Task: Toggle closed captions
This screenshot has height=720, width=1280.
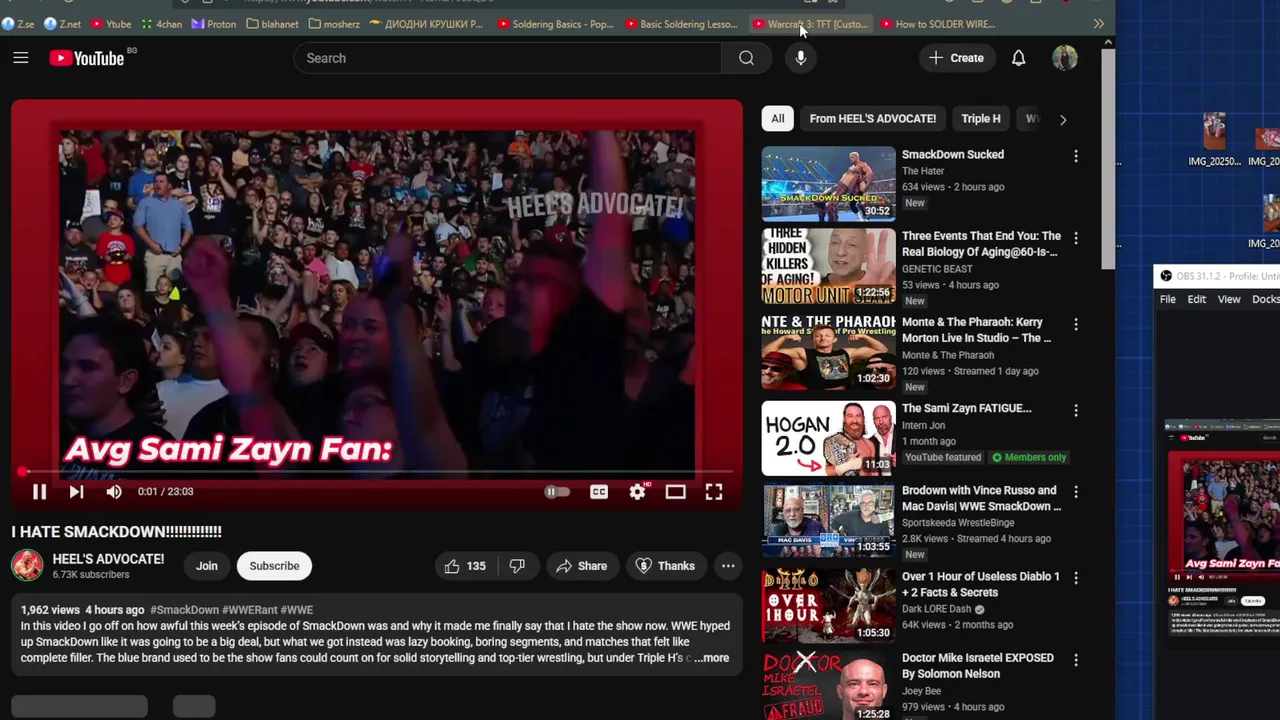Action: (598, 491)
